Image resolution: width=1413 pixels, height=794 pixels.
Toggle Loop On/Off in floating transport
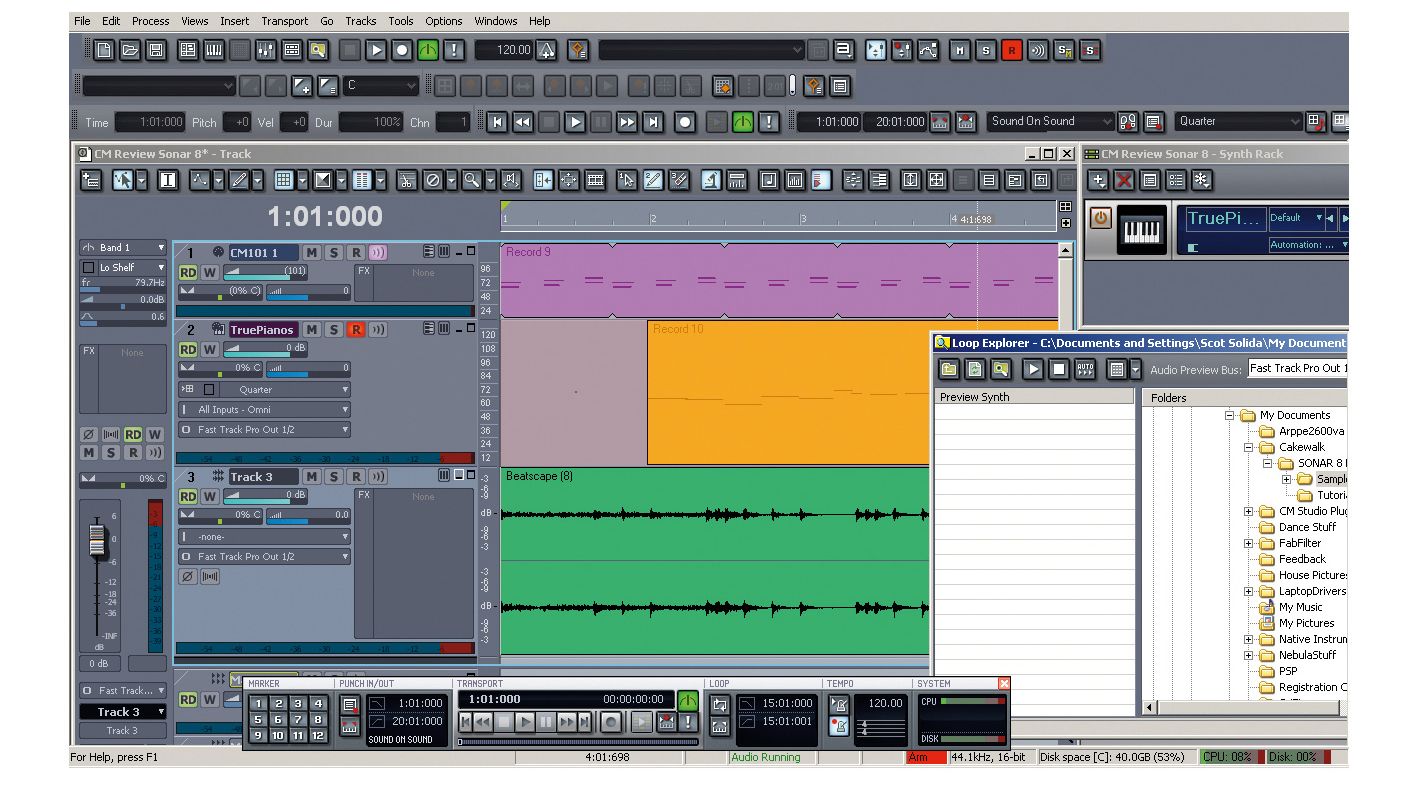(719, 704)
